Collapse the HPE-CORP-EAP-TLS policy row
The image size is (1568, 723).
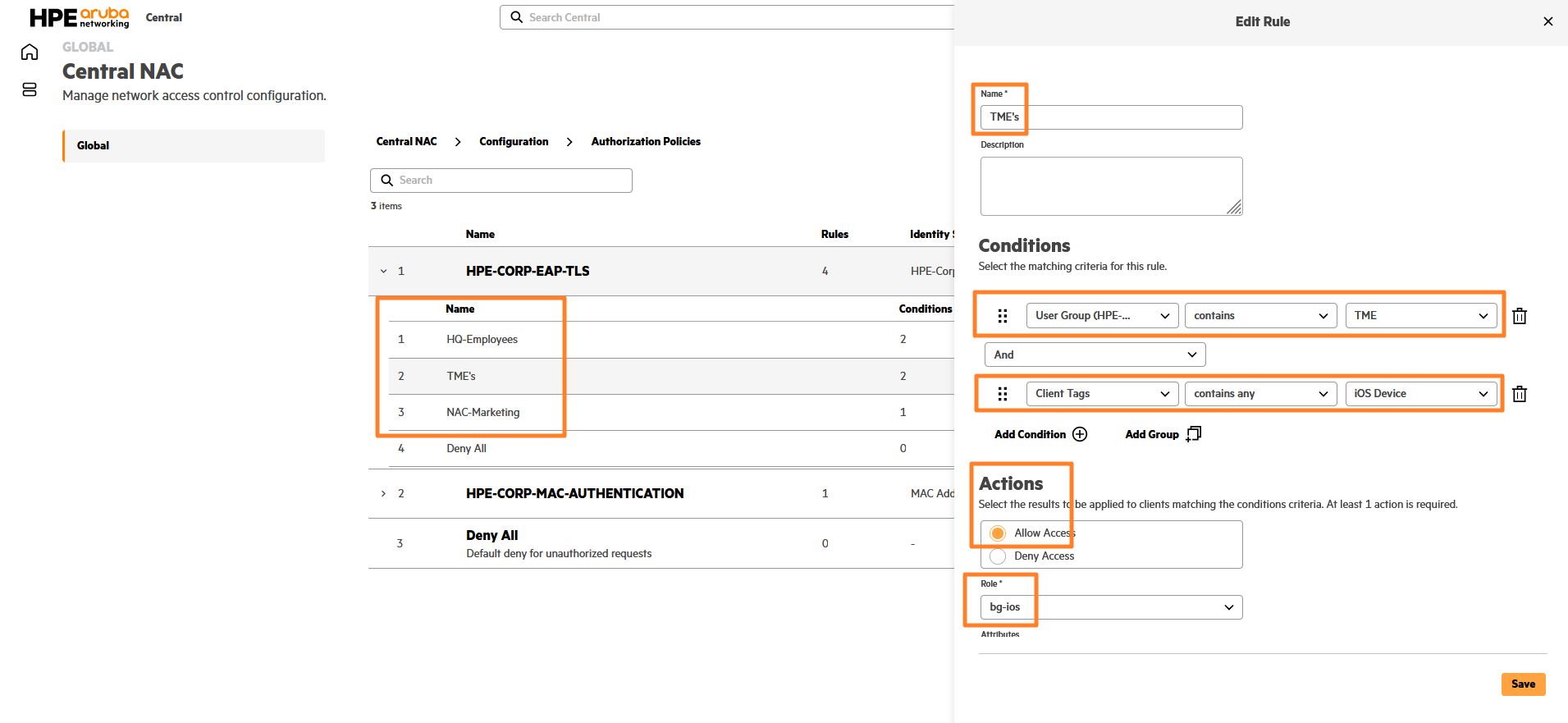click(x=383, y=271)
